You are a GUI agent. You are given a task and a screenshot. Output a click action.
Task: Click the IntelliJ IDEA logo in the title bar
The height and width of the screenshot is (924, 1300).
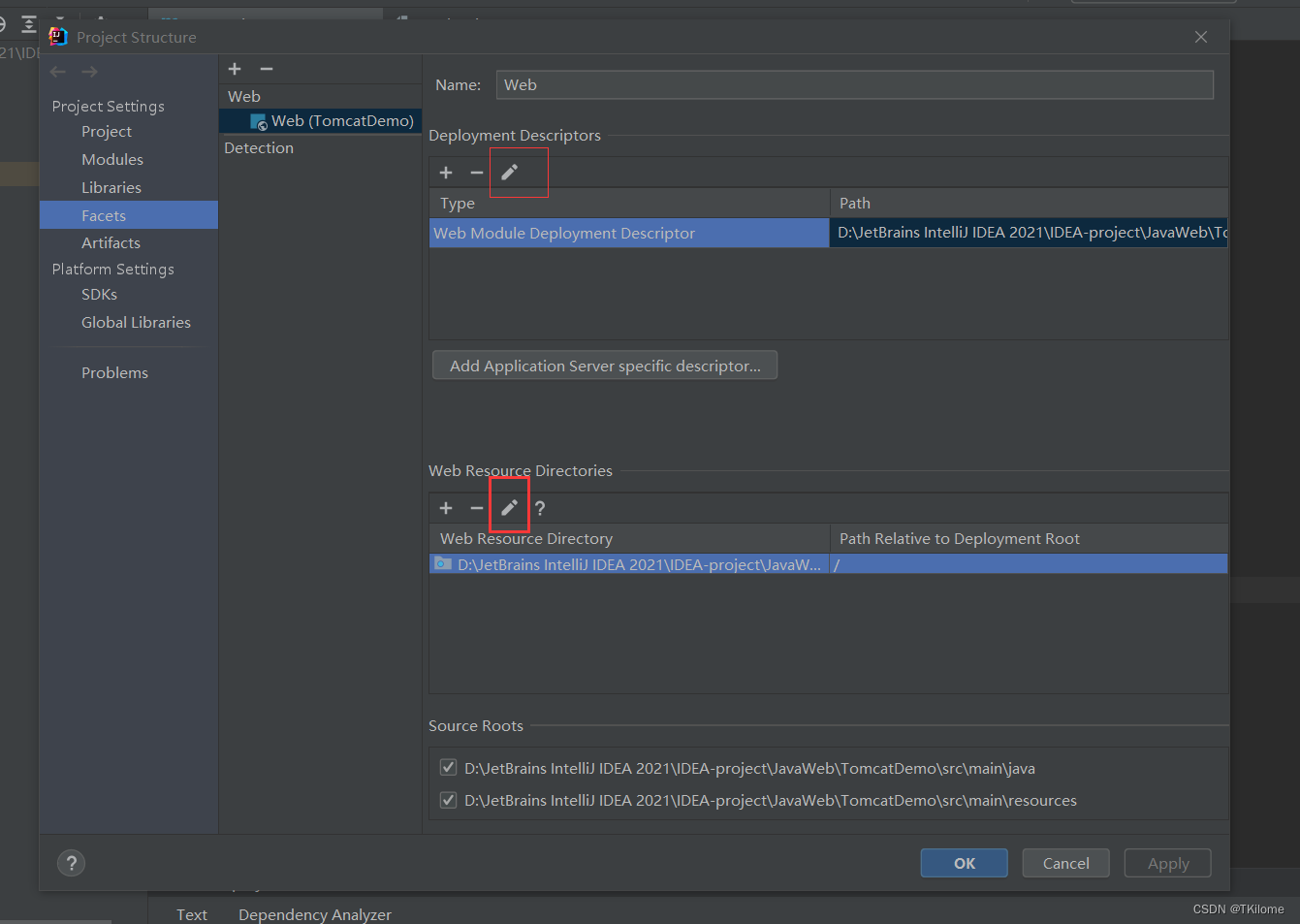point(58,37)
